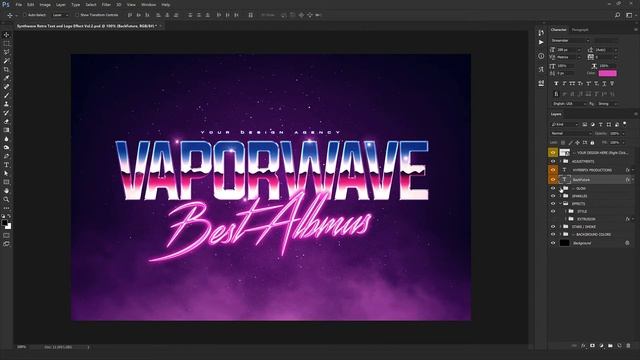Viewport: 640px width, 360px height.
Task: Enable Show Transform Controls checkbox
Action: click(76, 15)
